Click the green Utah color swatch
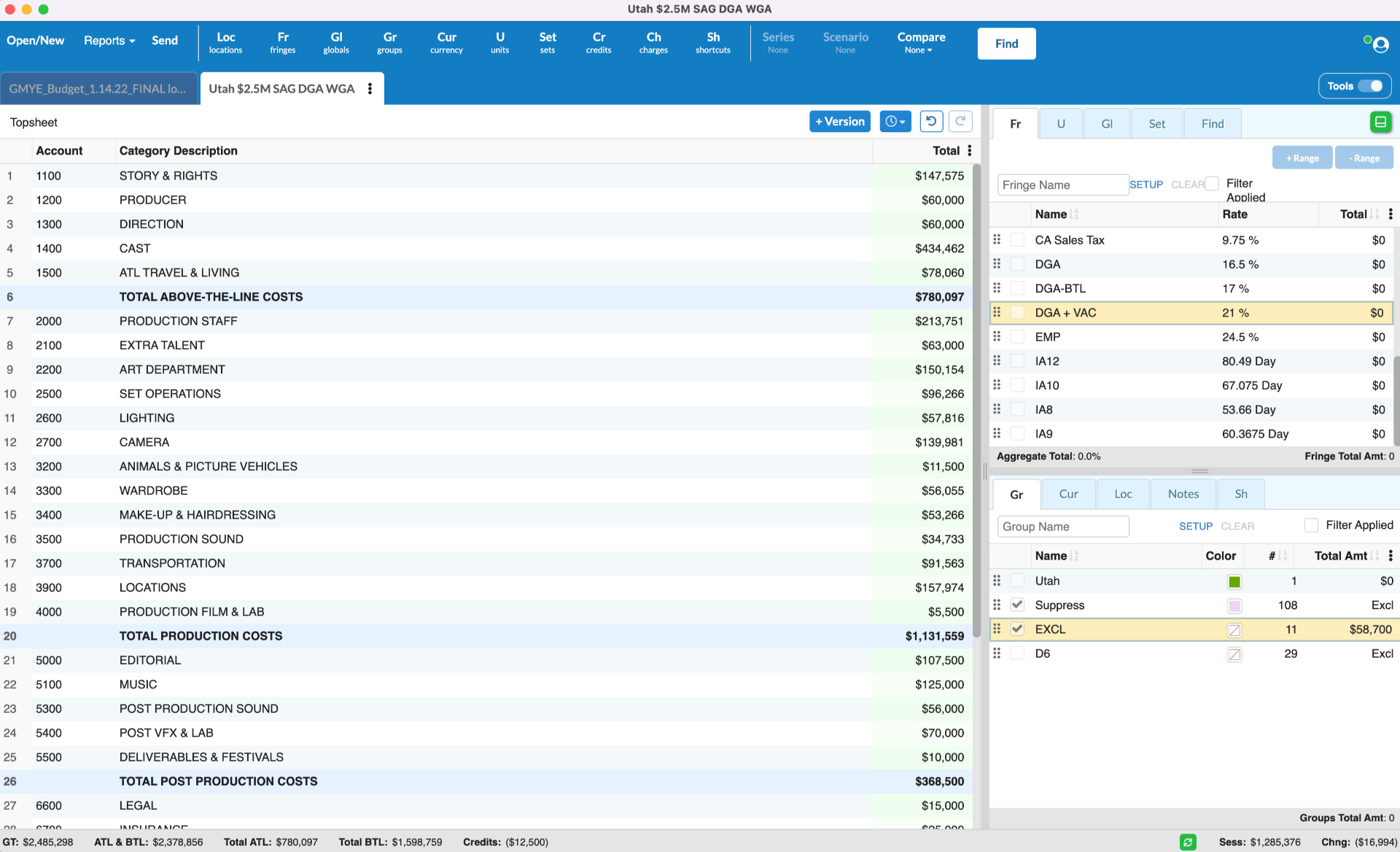The width and height of the screenshot is (1400, 852). click(1234, 581)
